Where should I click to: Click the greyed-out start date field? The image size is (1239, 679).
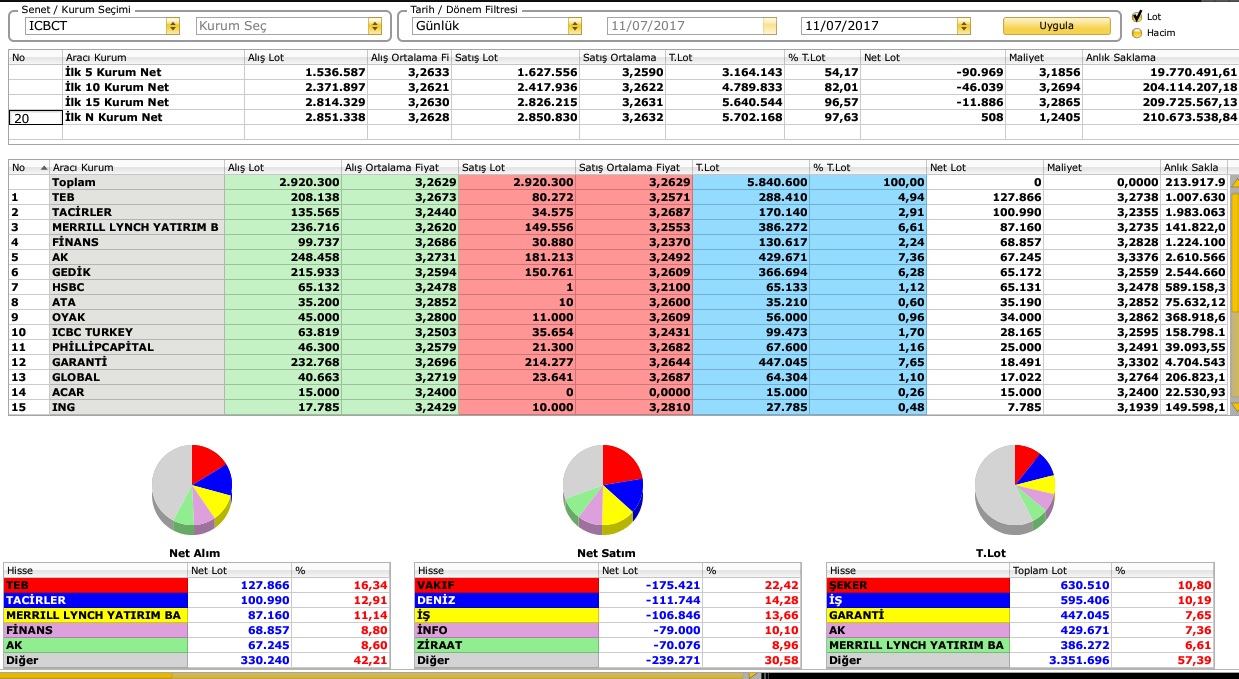point(692,26)
